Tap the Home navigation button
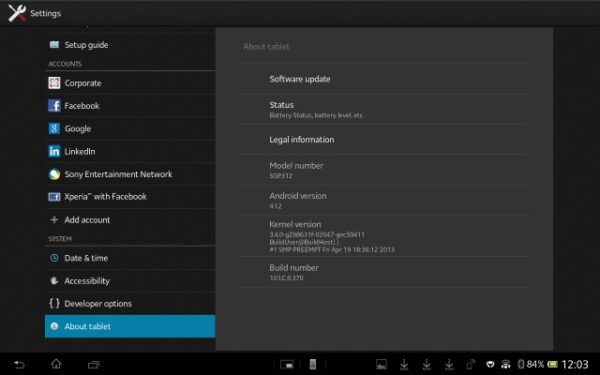 click(x=56, y=364)
